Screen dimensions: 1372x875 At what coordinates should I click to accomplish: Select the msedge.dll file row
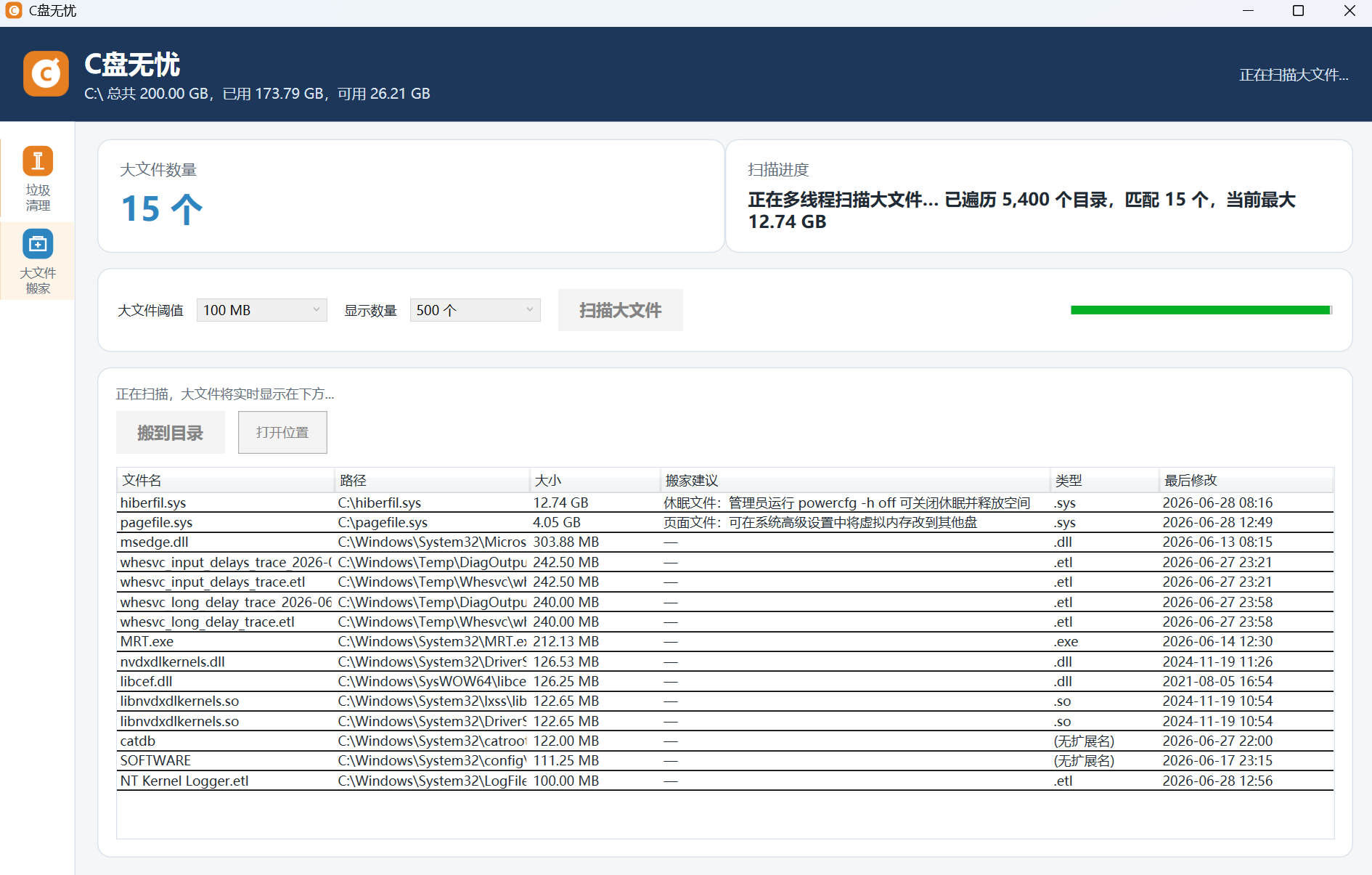(725, 542)
